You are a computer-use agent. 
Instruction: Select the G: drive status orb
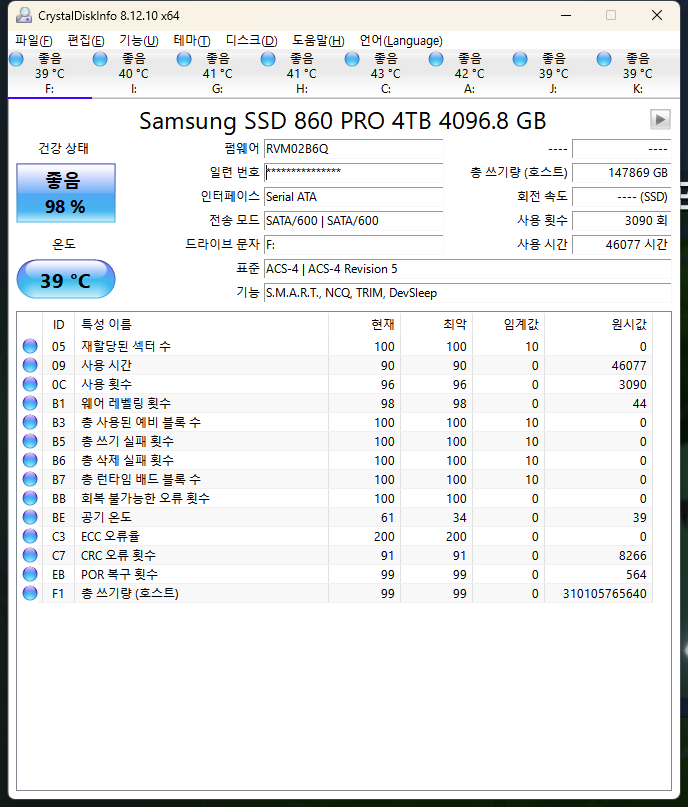point(184,60)
